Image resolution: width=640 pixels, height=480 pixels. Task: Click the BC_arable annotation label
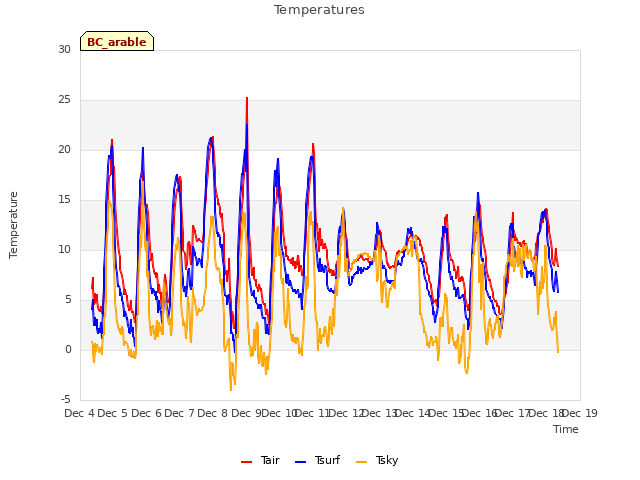(117, 41)
